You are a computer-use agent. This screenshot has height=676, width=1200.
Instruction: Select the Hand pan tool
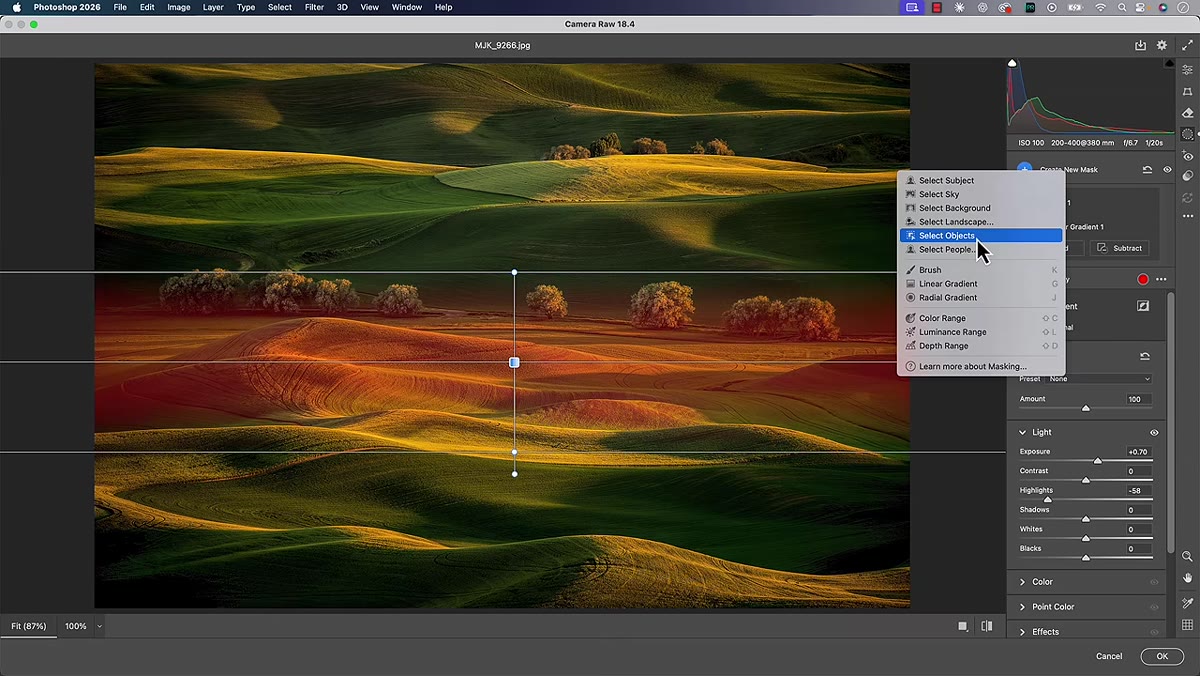tap(1187, 578)
